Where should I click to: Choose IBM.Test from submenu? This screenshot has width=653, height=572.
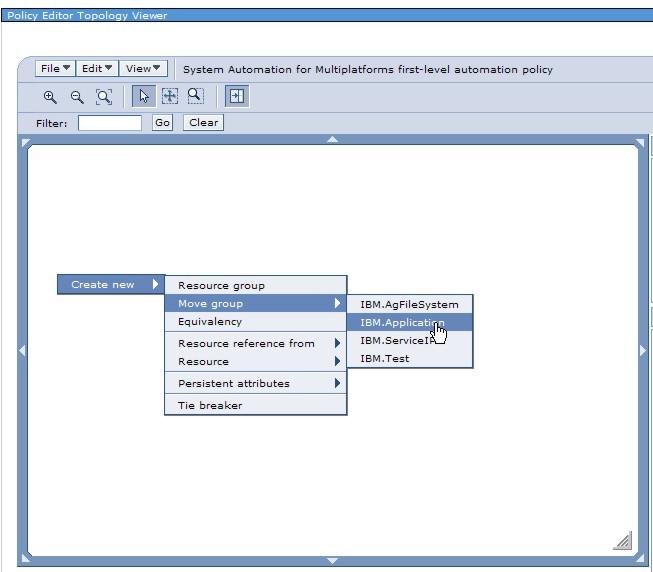(x=410, y=358)
